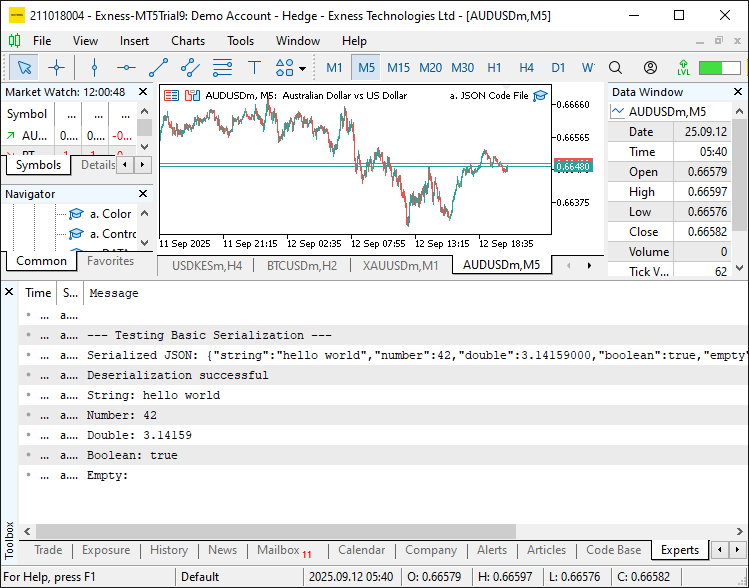Click the one-click trading panel icon on chart
Screen dimensions: 749x588
171,96
